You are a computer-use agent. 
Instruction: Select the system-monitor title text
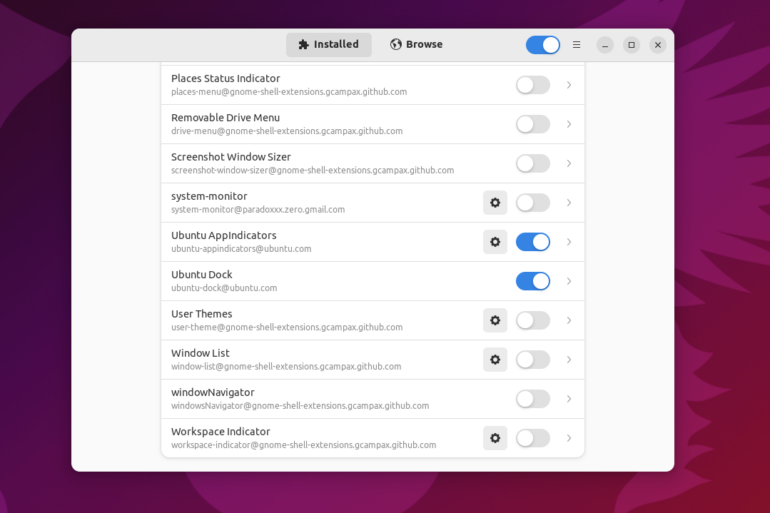(x=209, y=196)
